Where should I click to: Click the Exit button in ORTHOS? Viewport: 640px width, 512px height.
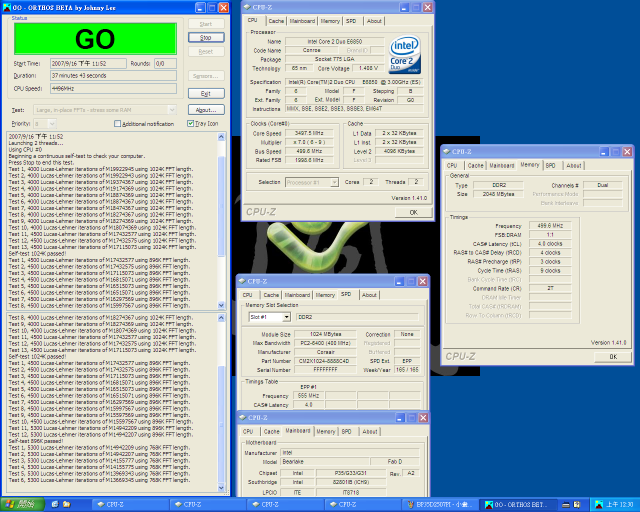point(206,93)
